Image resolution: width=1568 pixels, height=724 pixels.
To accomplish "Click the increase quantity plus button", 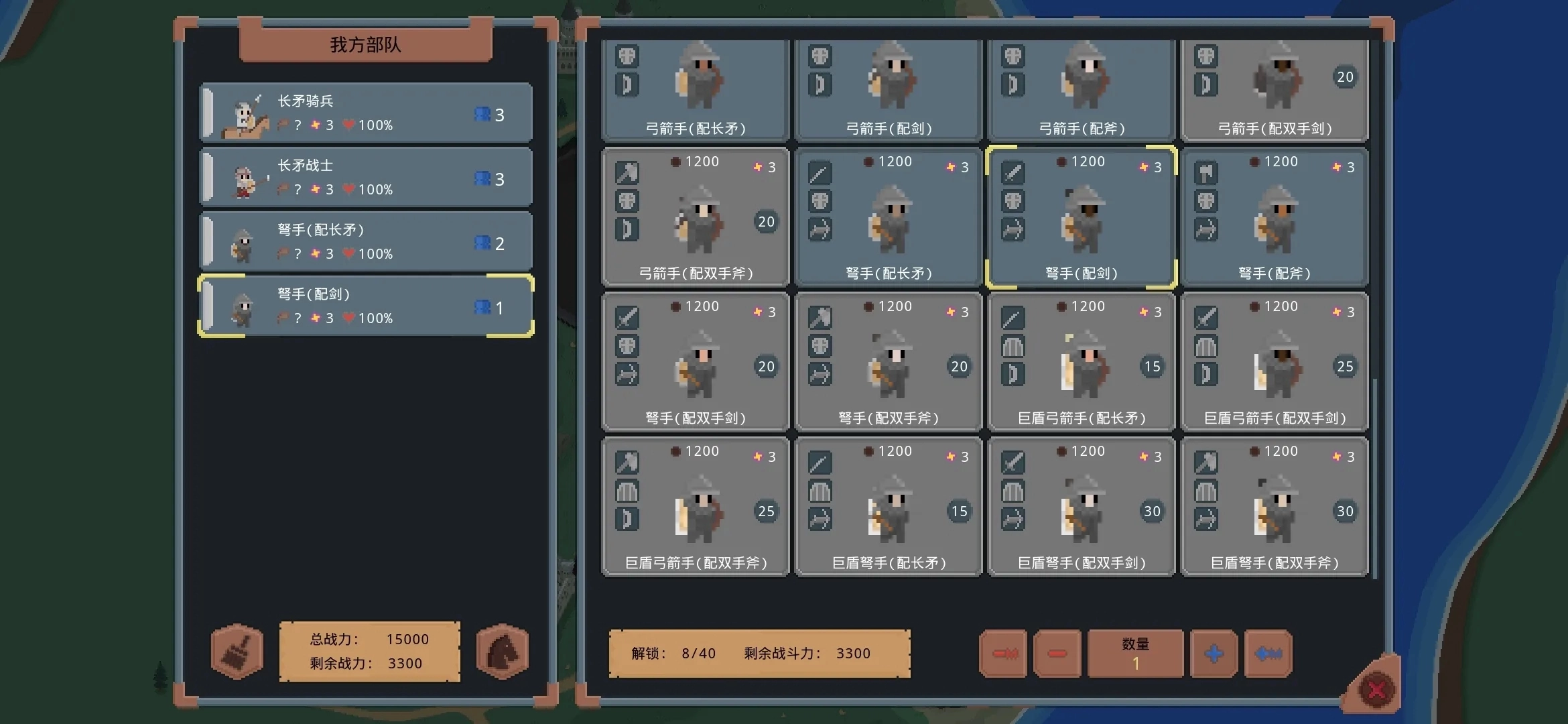I will [1213, 654].
